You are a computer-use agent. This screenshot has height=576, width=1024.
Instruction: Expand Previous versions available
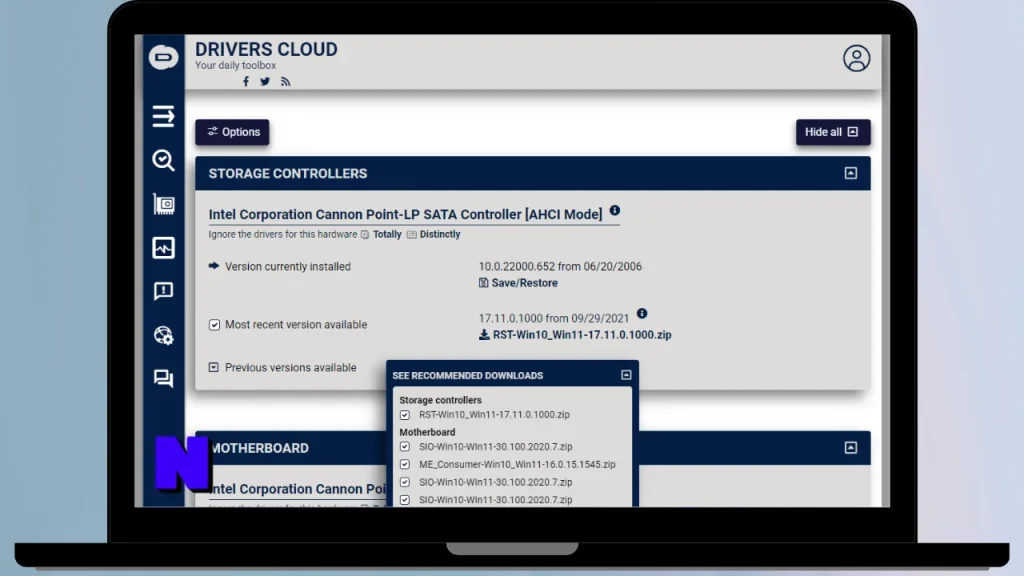coord(214,367)
